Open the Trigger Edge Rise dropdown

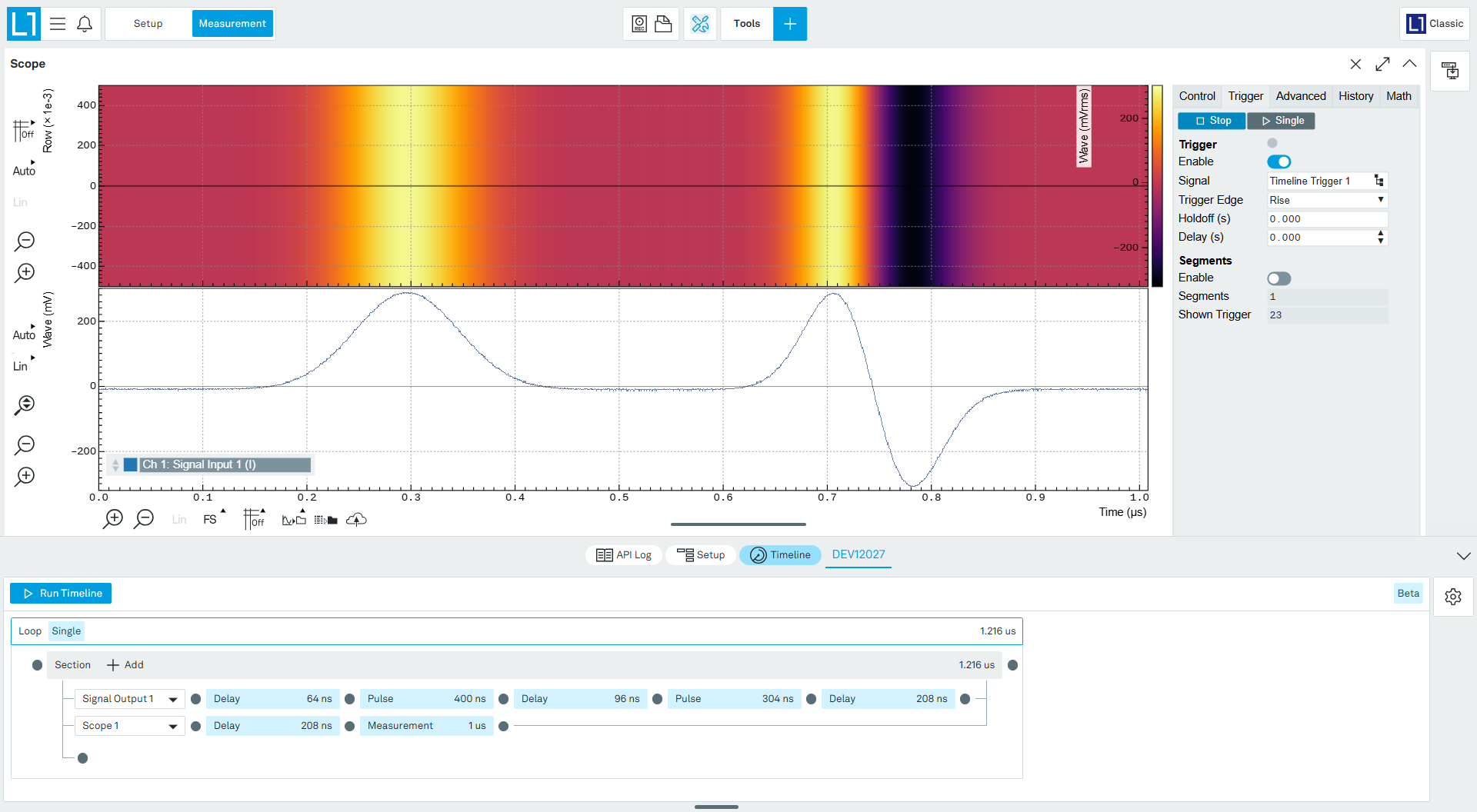coord(1327,200)
